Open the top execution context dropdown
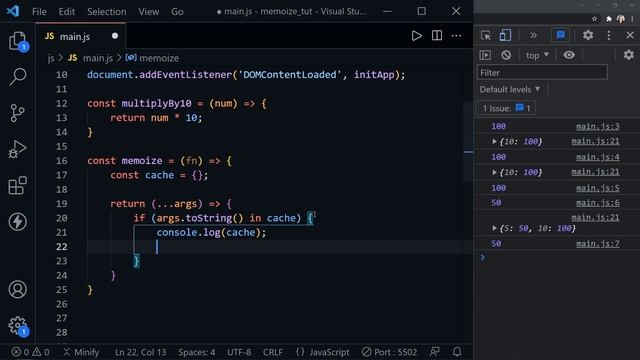The width and height of the screenshot is (640, 360). [x=537, y=55]
